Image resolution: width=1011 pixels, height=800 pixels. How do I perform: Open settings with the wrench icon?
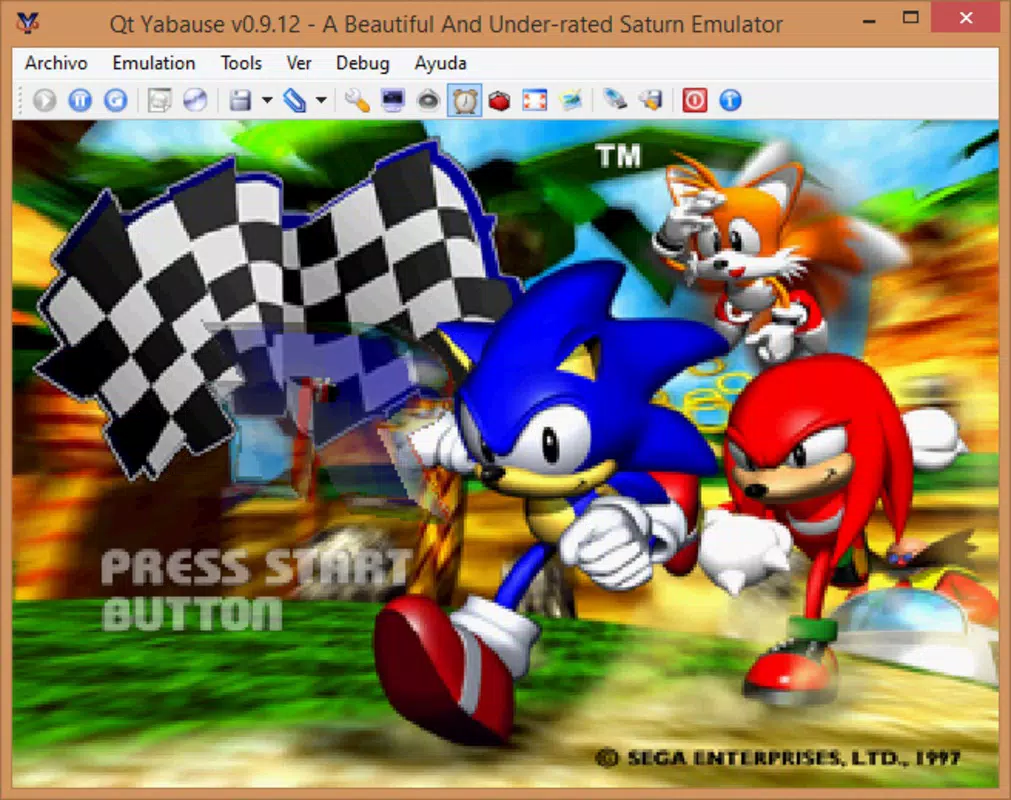[357, 101]
